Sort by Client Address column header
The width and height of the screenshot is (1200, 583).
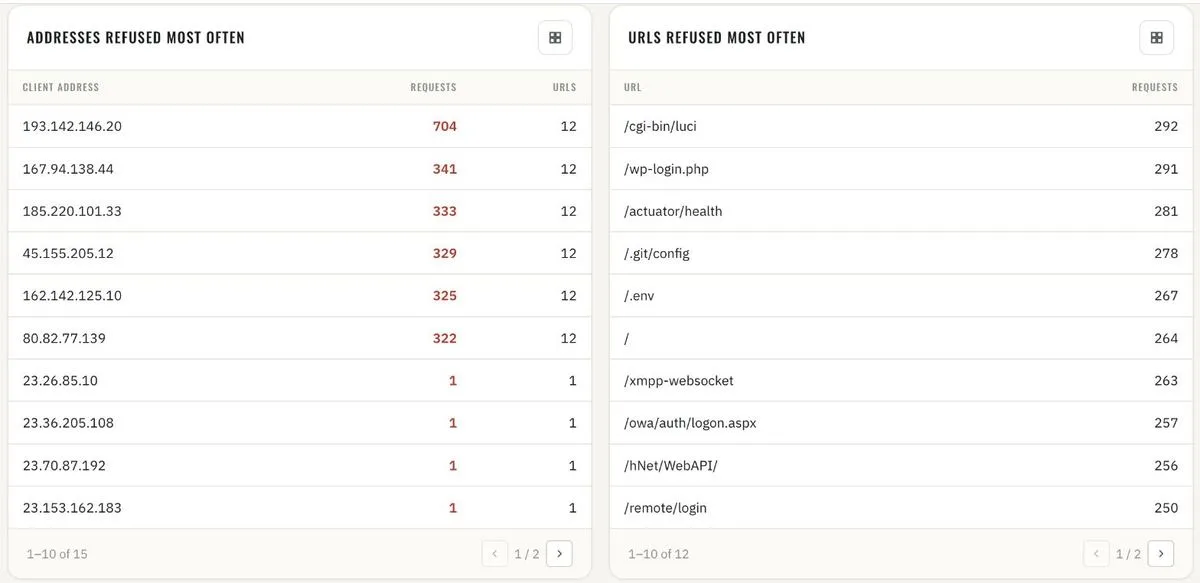click(x=61, y=88)
